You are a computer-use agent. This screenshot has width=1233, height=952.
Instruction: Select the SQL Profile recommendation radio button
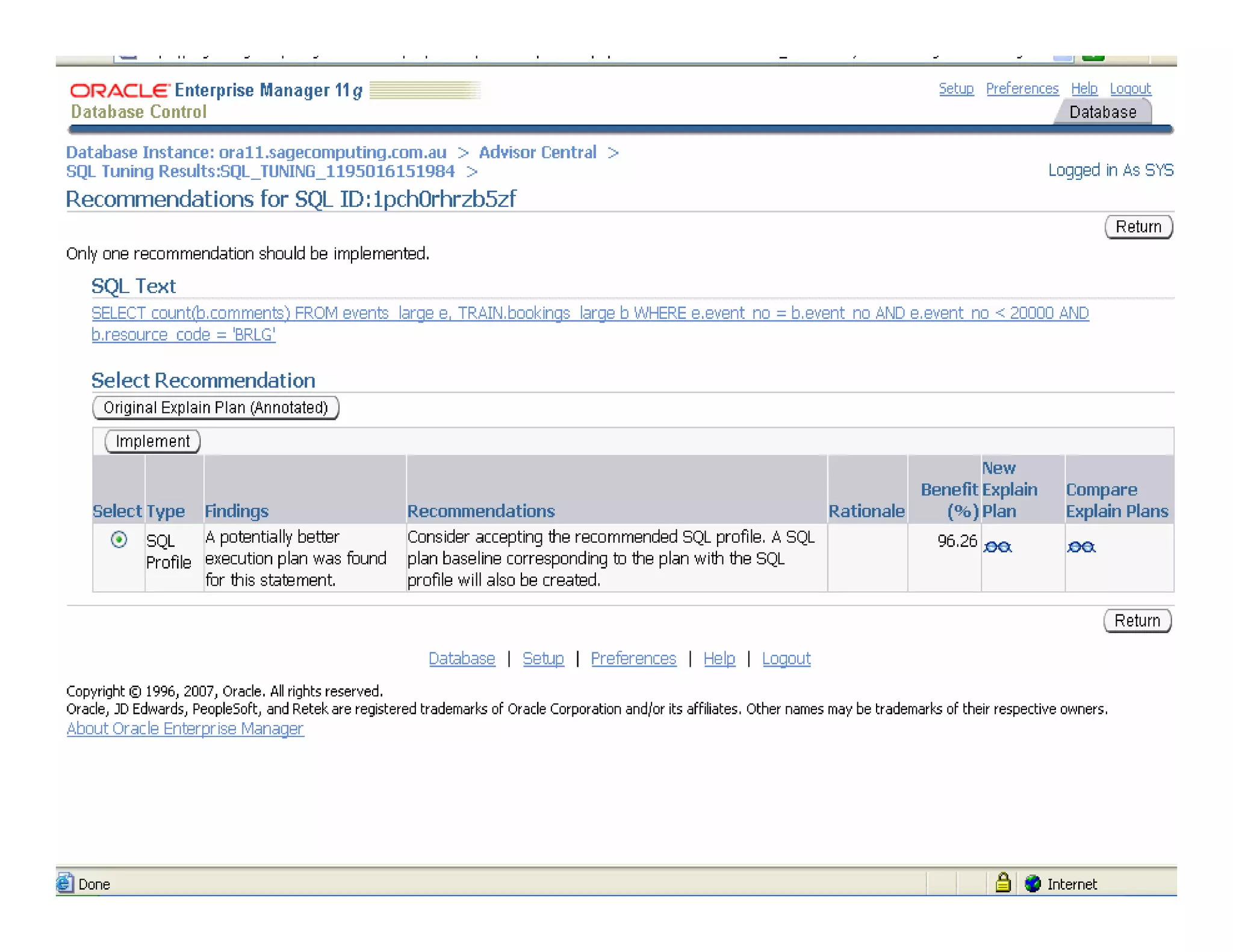pos(119,539)
